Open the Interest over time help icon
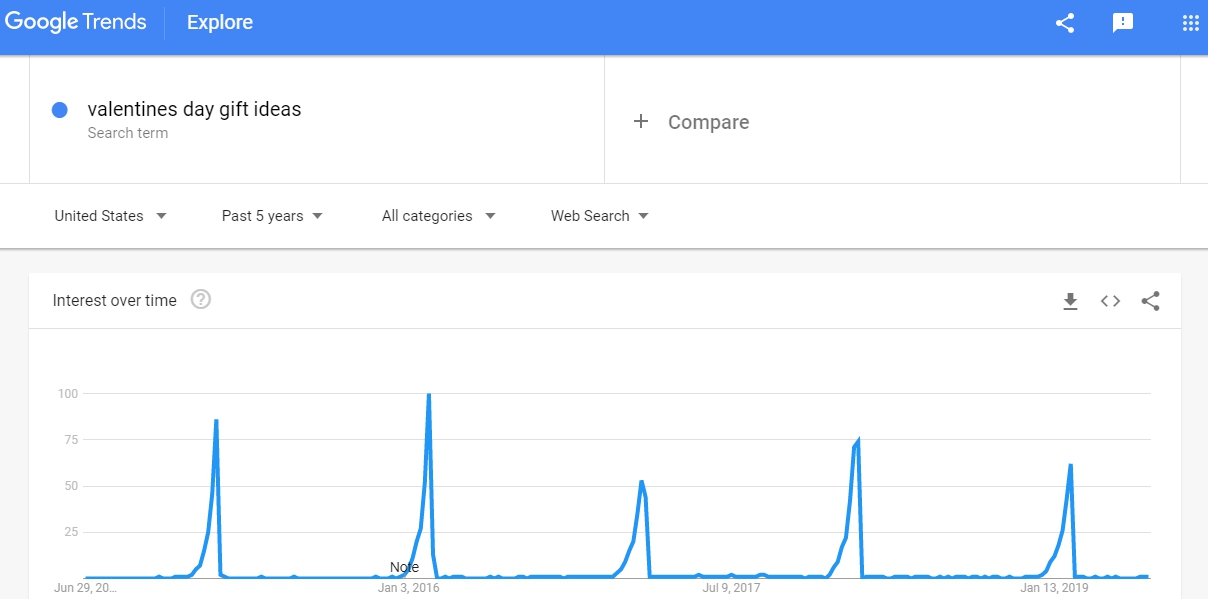The width and height of the screenshot is (1208, 599). (201, 299)
